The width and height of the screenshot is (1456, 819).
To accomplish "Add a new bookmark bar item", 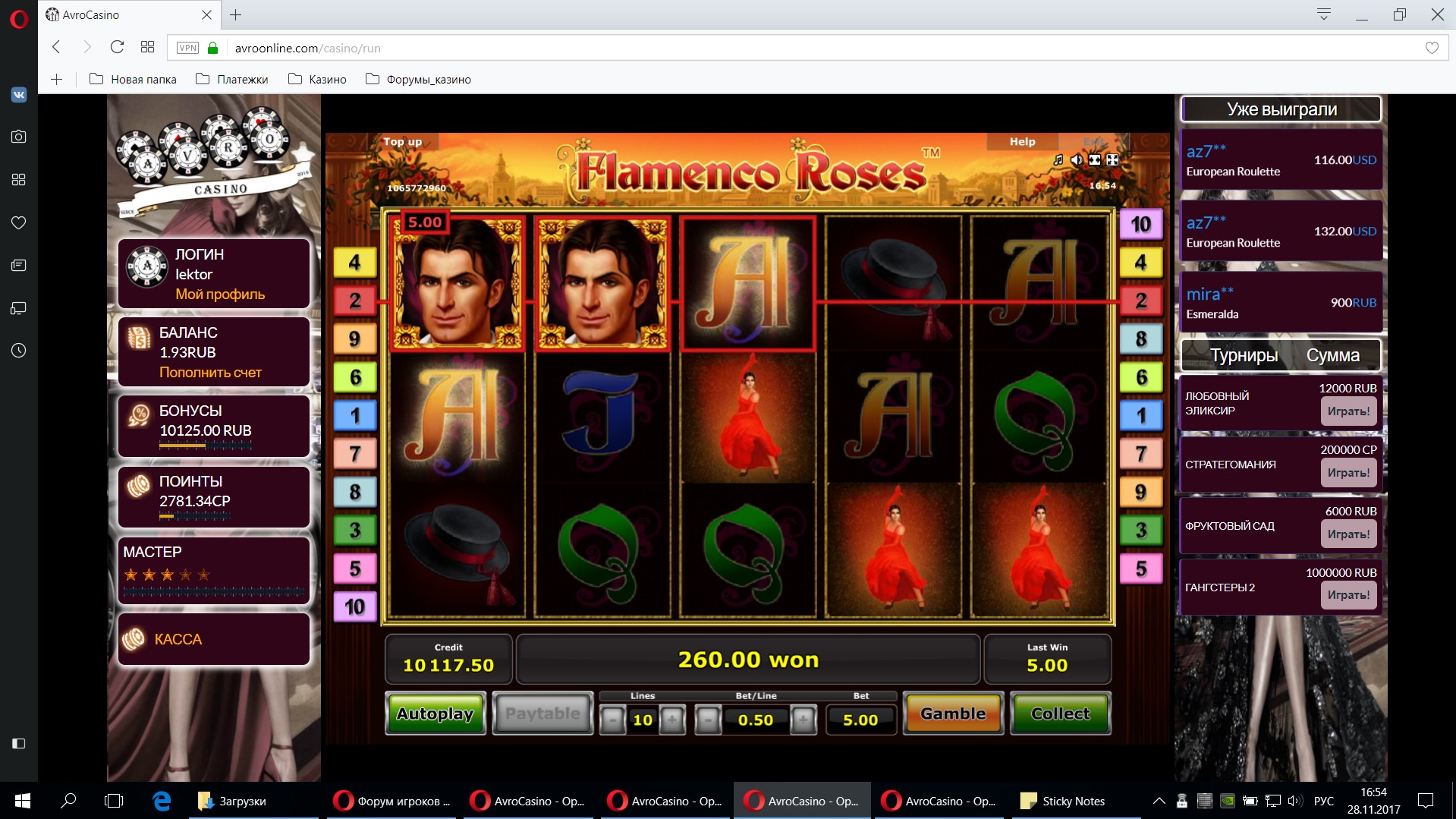I will pos(57,79).
